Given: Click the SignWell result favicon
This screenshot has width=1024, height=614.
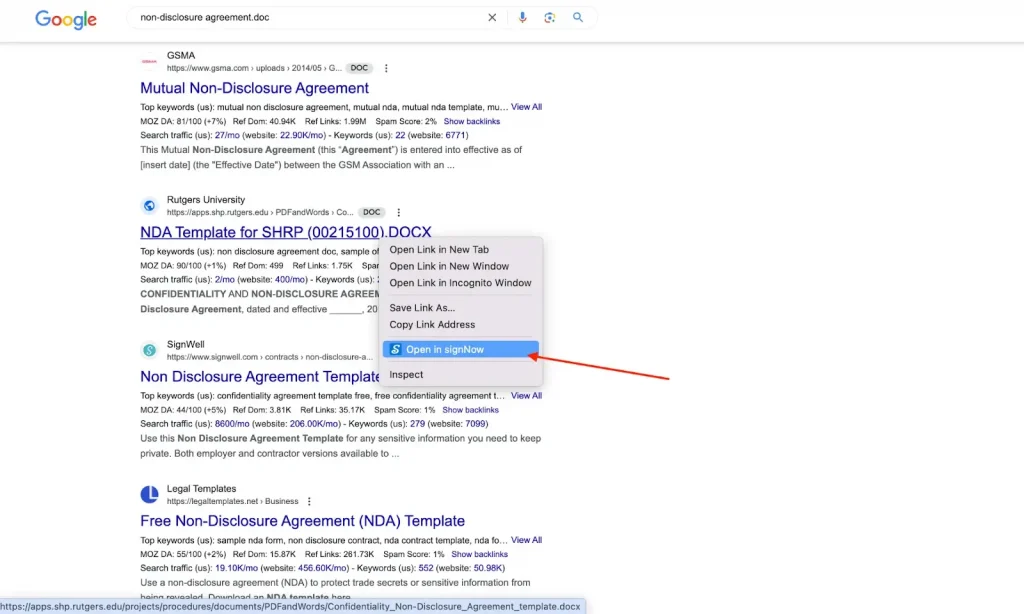Looking at the screenshot, I should pyautogui.click(x=150, y=350).
